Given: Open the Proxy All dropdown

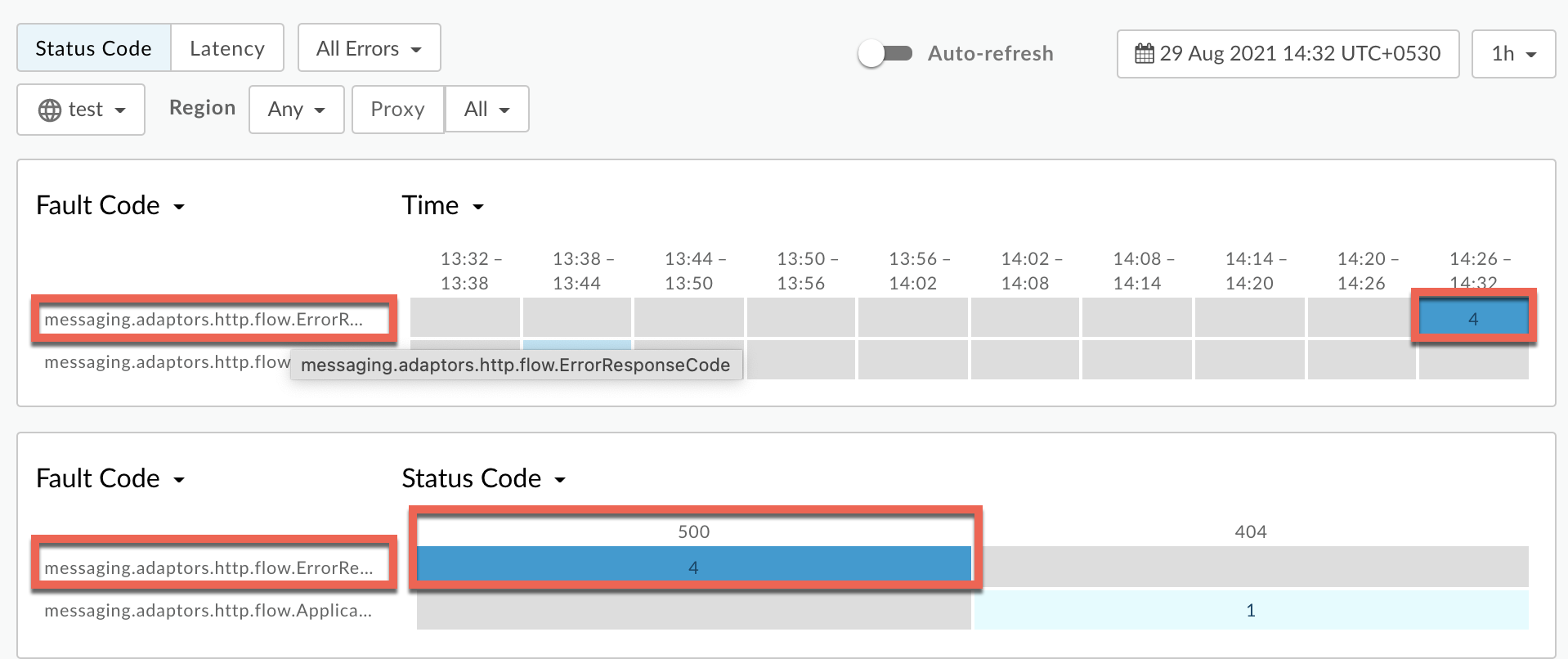Looking at the screenshot, I should [486, 110].
